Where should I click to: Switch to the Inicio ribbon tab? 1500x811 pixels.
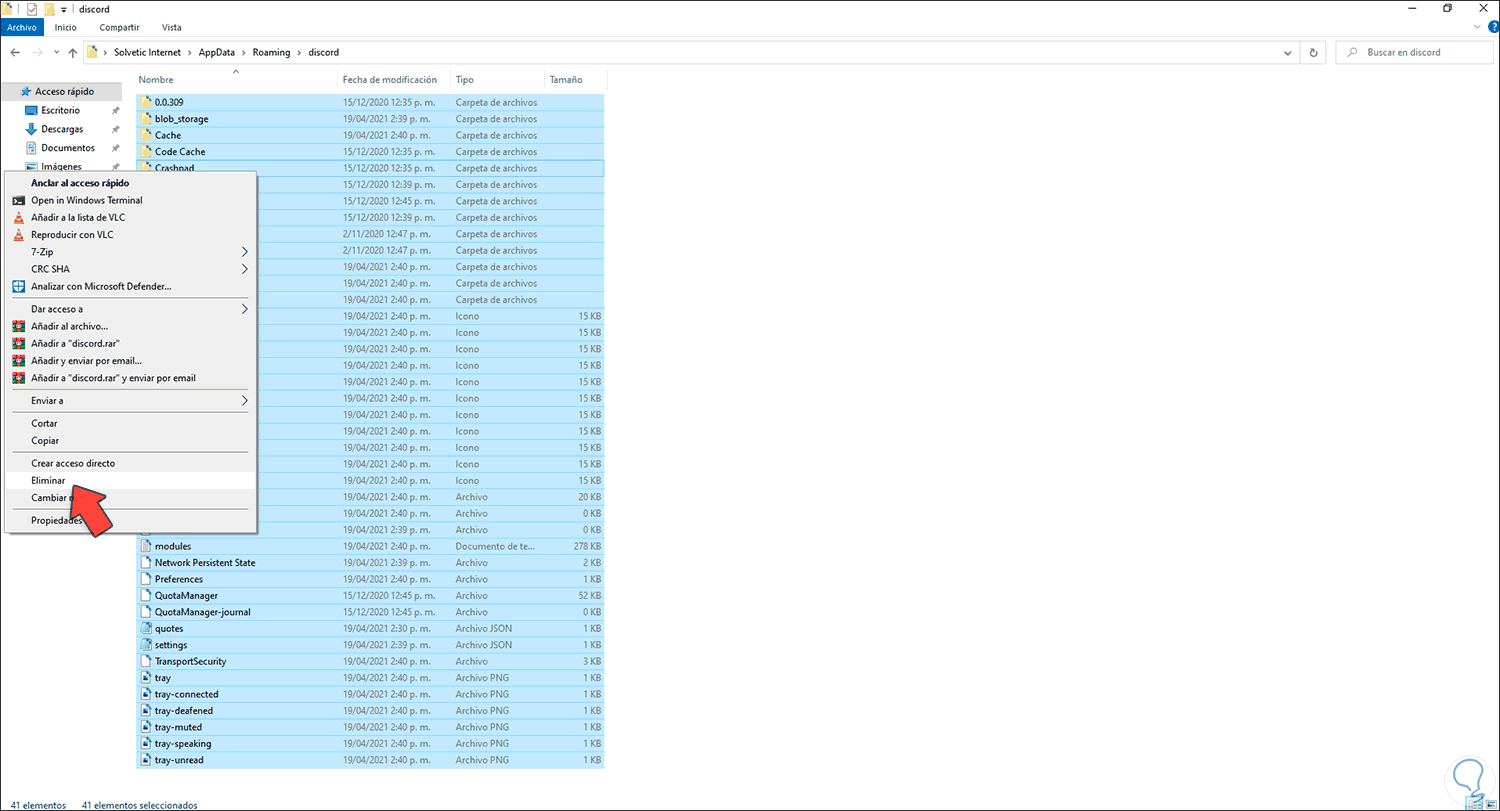tap(65, 27)
